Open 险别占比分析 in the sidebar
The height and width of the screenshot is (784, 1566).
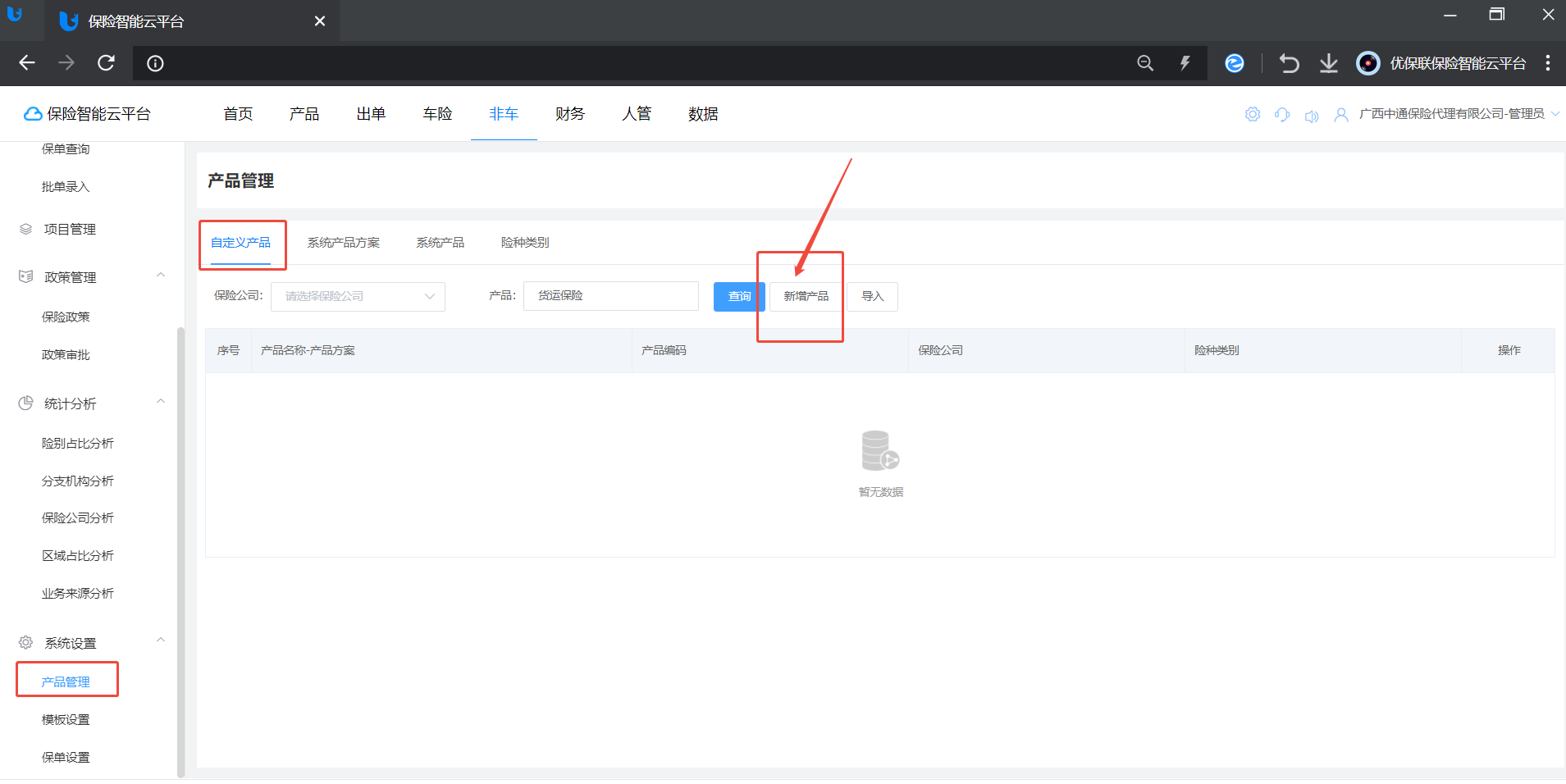tap(78, 443)
